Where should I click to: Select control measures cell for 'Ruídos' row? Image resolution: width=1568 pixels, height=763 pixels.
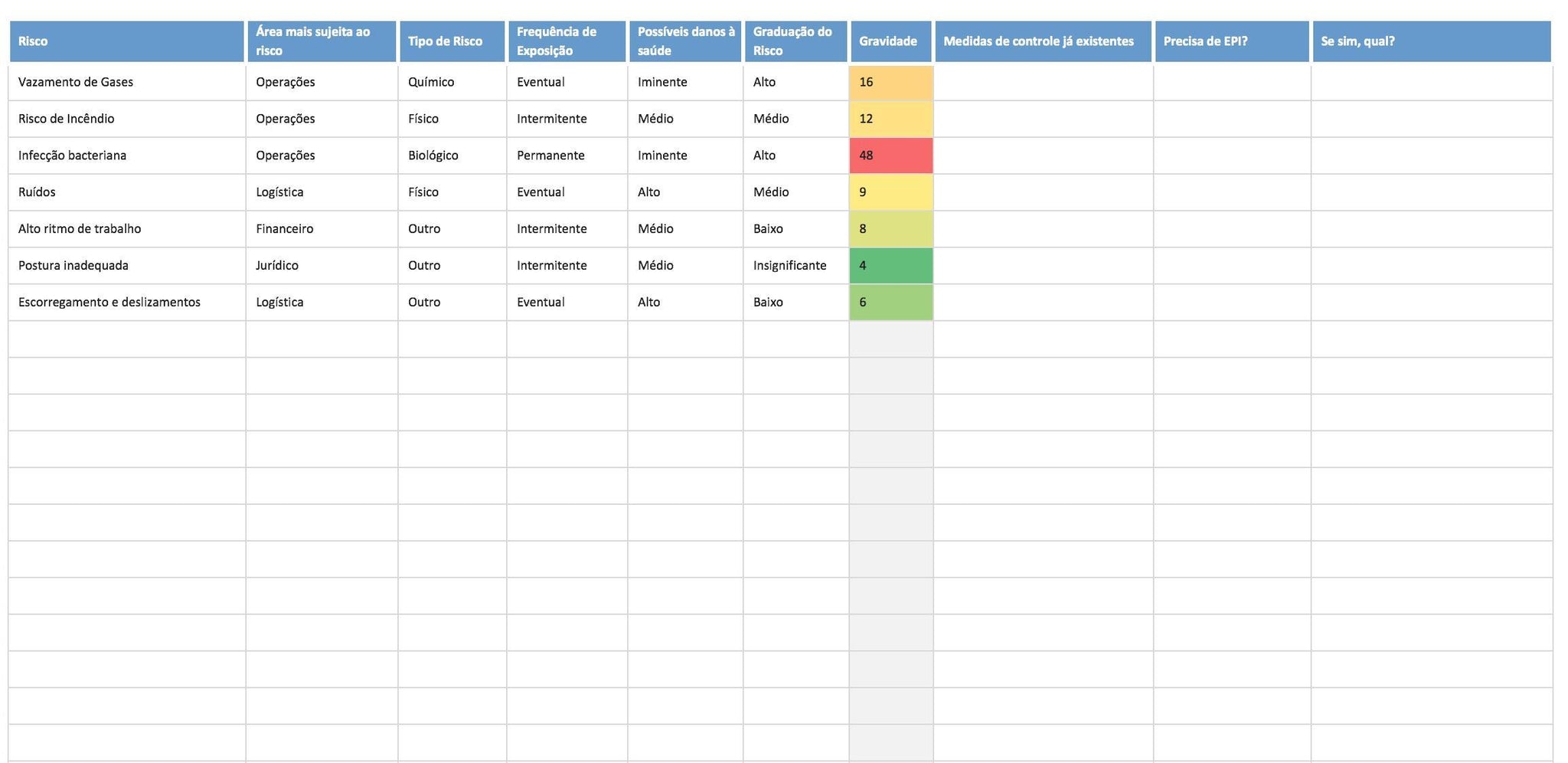[1043, 192]
